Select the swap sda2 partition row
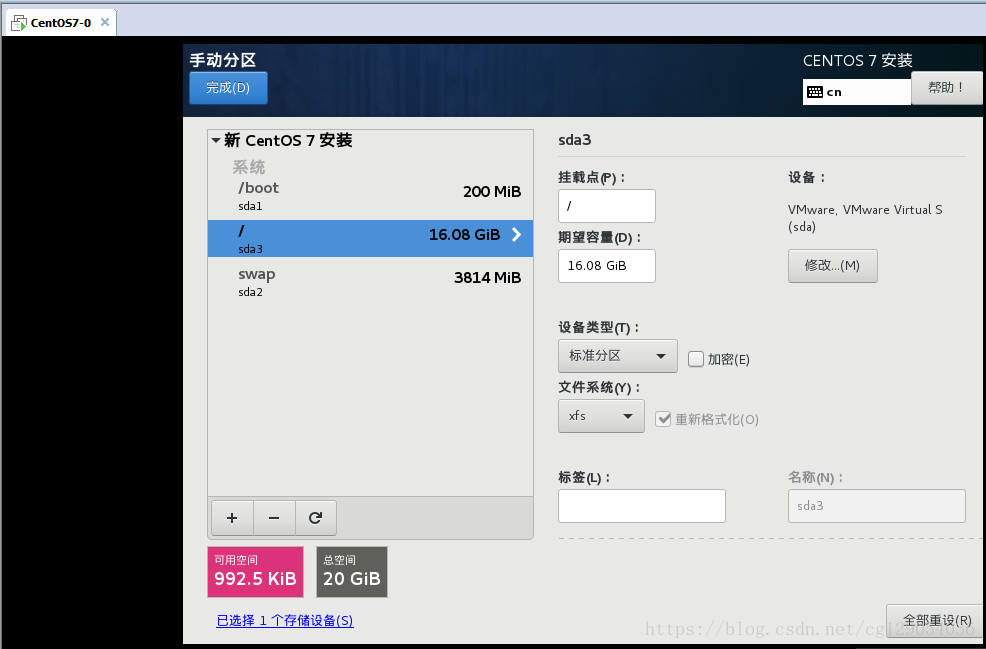This screenshot has width=986, height=649. (370, 282)
